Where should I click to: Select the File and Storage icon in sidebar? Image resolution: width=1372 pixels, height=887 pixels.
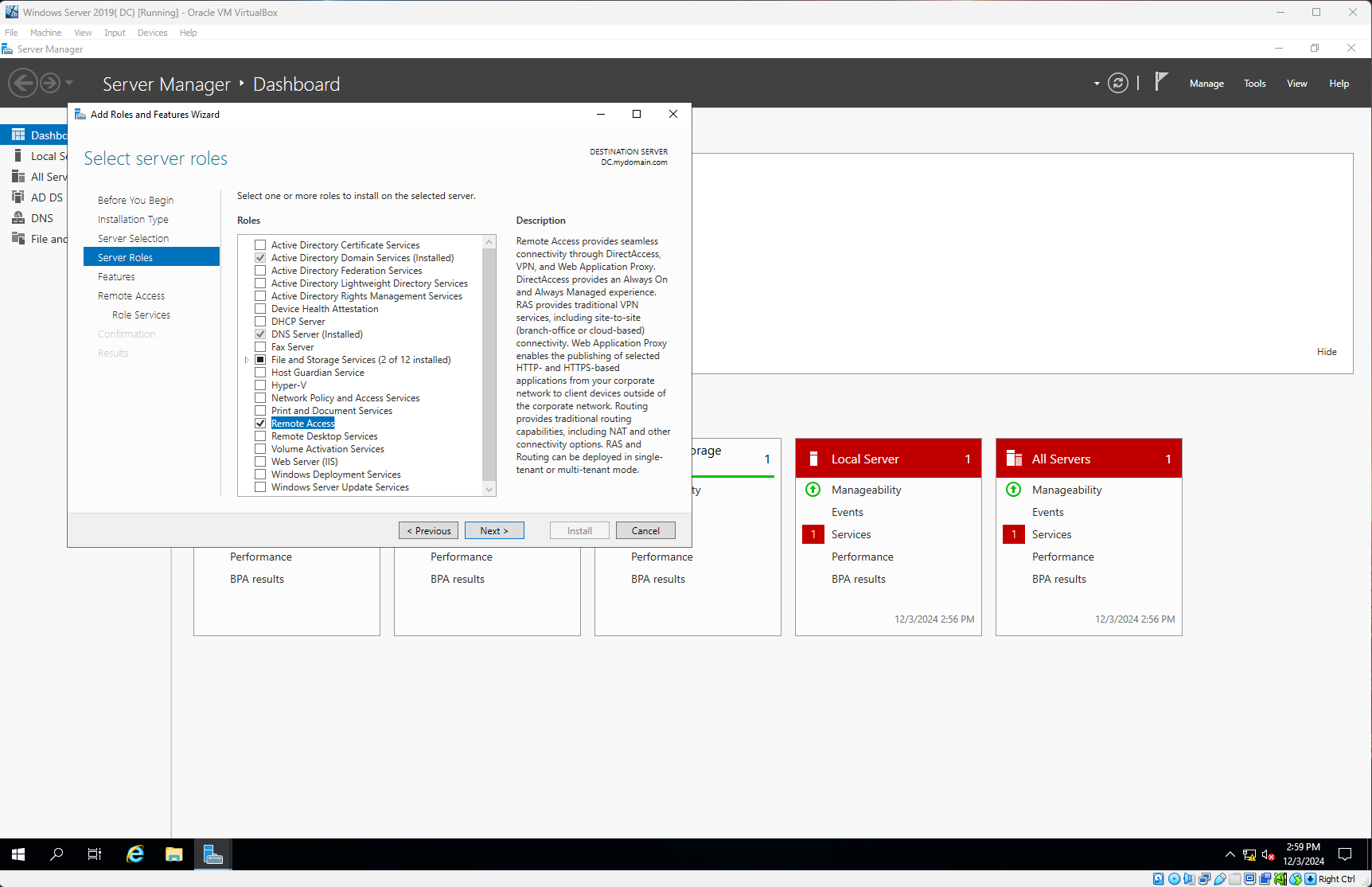pos(18,238)
